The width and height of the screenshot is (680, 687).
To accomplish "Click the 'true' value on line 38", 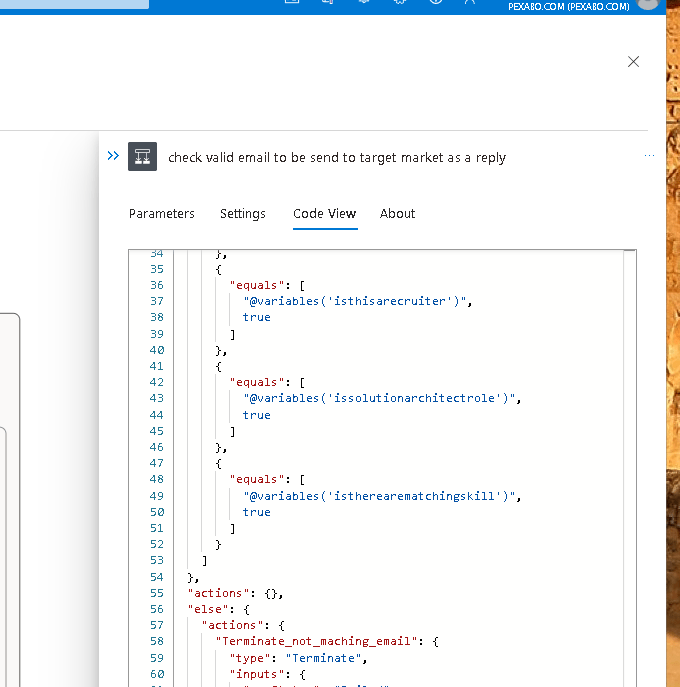I will click(257, 317).
